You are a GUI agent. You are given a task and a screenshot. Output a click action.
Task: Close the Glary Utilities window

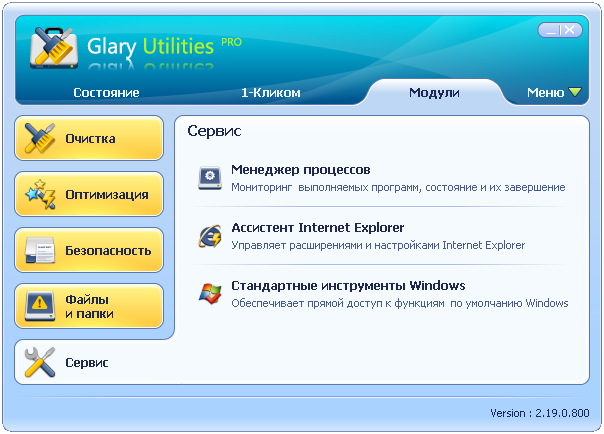click(570, 30)
